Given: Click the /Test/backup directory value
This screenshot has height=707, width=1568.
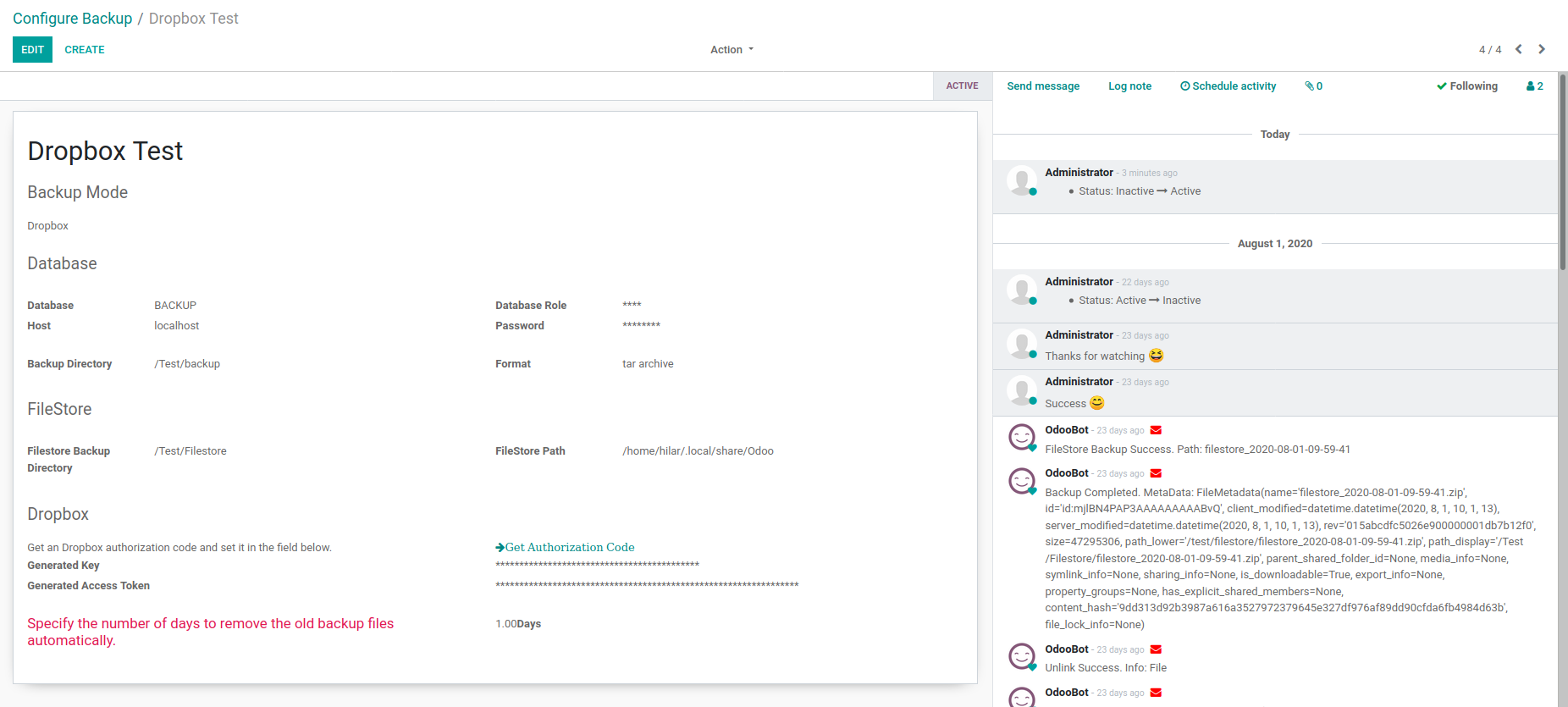Looking at the screenshot, I should click(187, 364).
